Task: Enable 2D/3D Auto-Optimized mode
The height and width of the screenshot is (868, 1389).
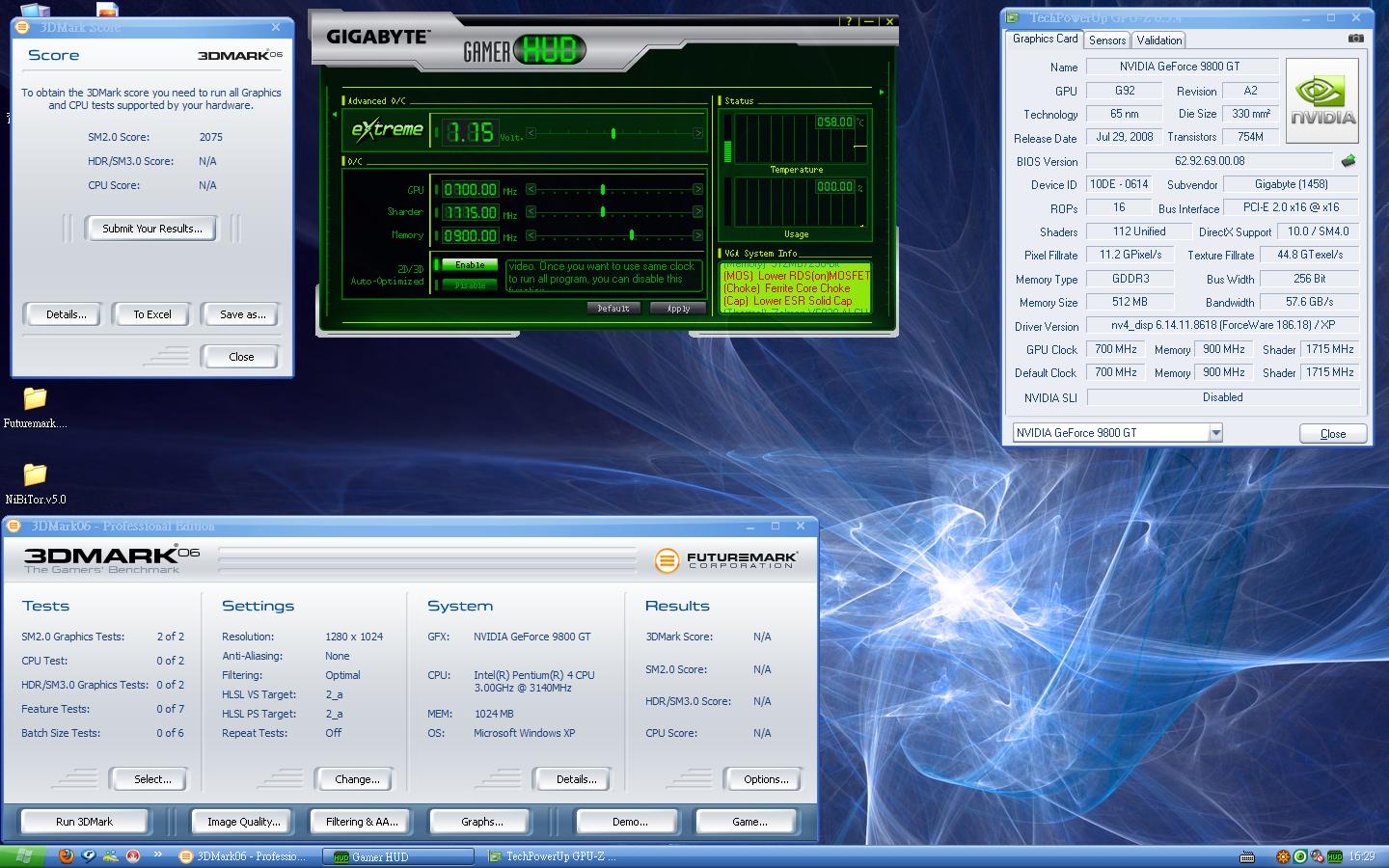Action: pos(470,264)
